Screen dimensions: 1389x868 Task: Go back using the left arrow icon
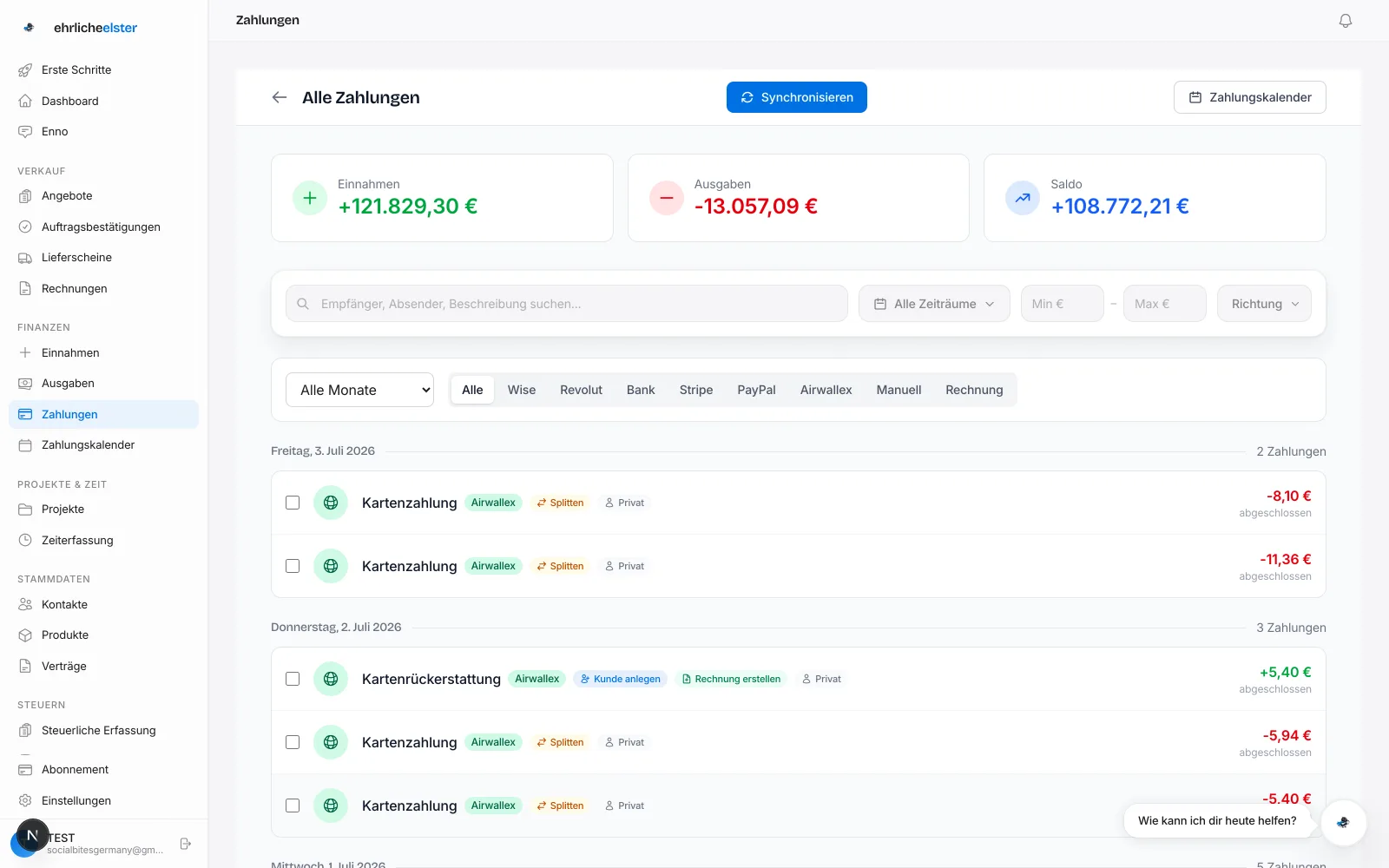[280, 97]
